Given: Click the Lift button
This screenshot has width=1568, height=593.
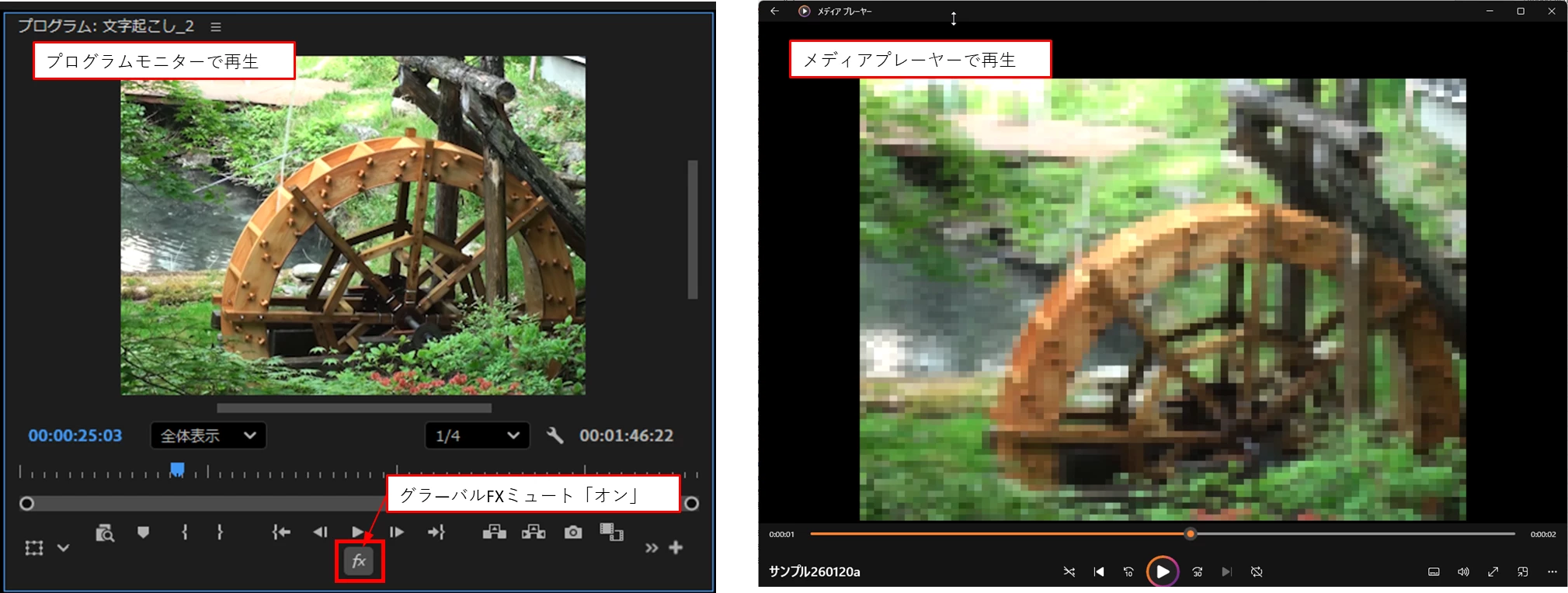Looking at the screenshot, I should click(x=494, y=532).
